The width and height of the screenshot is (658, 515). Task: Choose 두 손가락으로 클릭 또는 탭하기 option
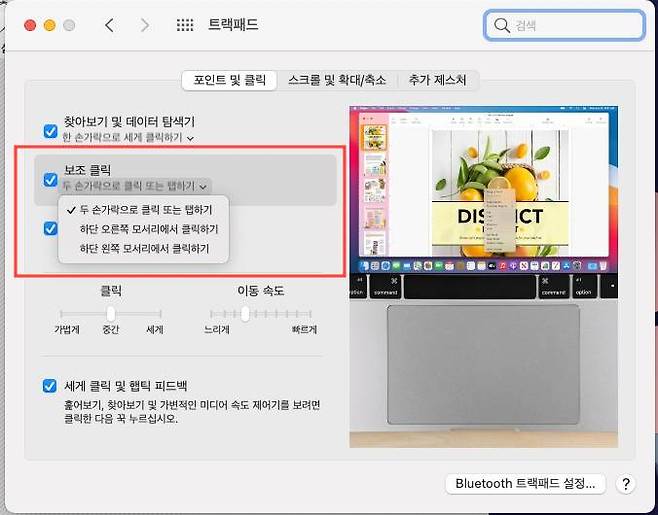coord(144,209)
